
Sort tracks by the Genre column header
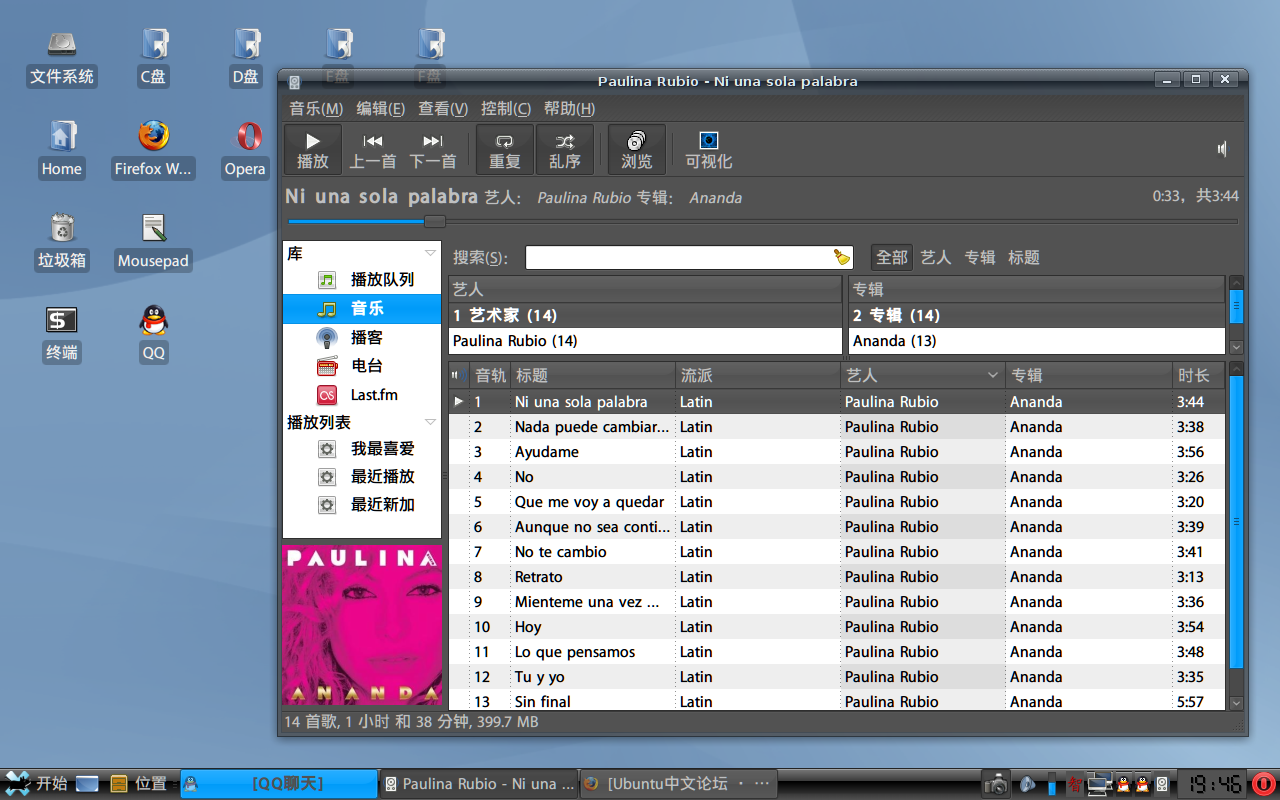758,376
